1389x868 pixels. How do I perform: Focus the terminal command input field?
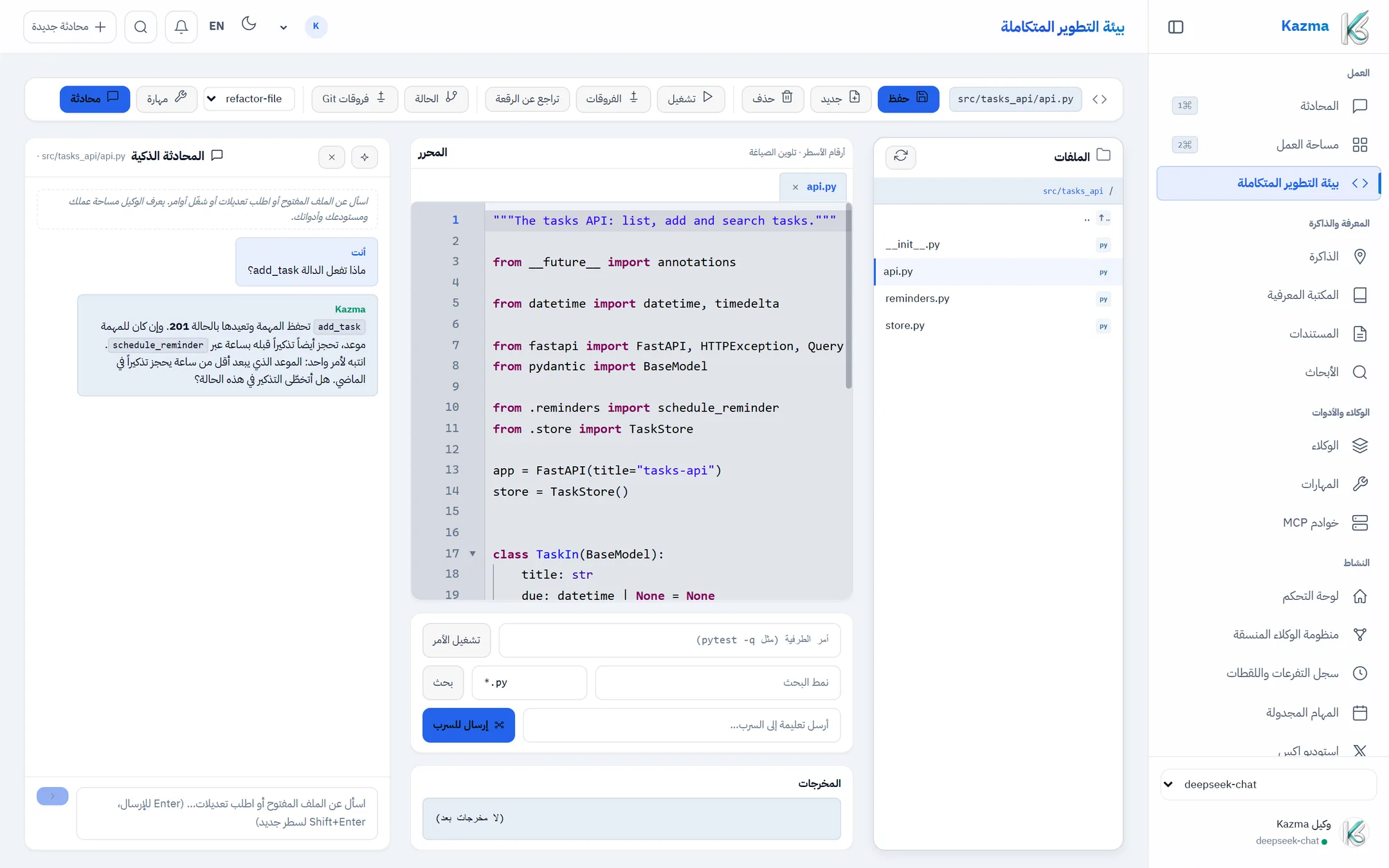(x=669, y=640)
